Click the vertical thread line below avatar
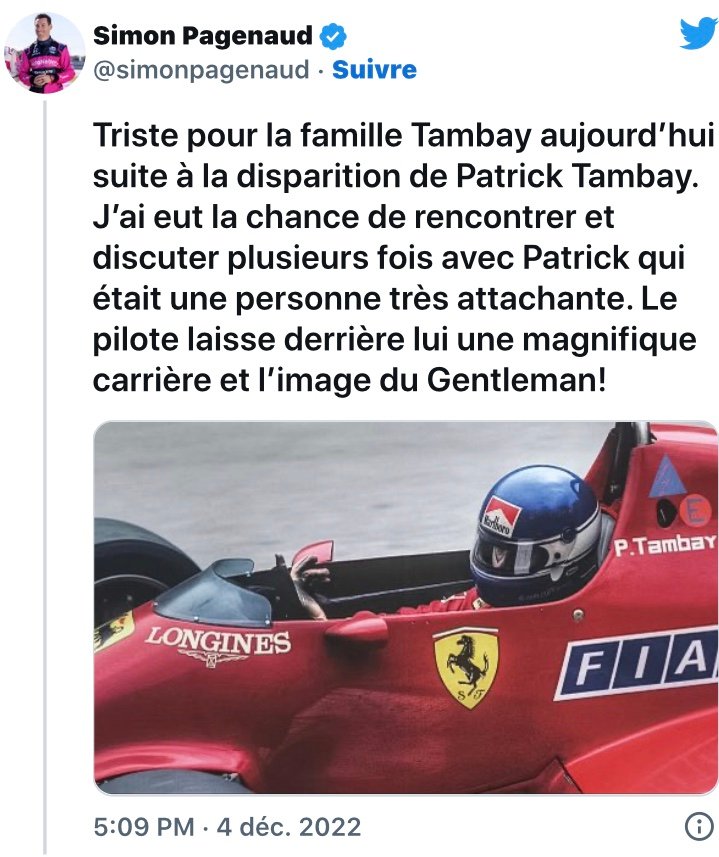This screenshot has width=719, height=857. [45, 476]
